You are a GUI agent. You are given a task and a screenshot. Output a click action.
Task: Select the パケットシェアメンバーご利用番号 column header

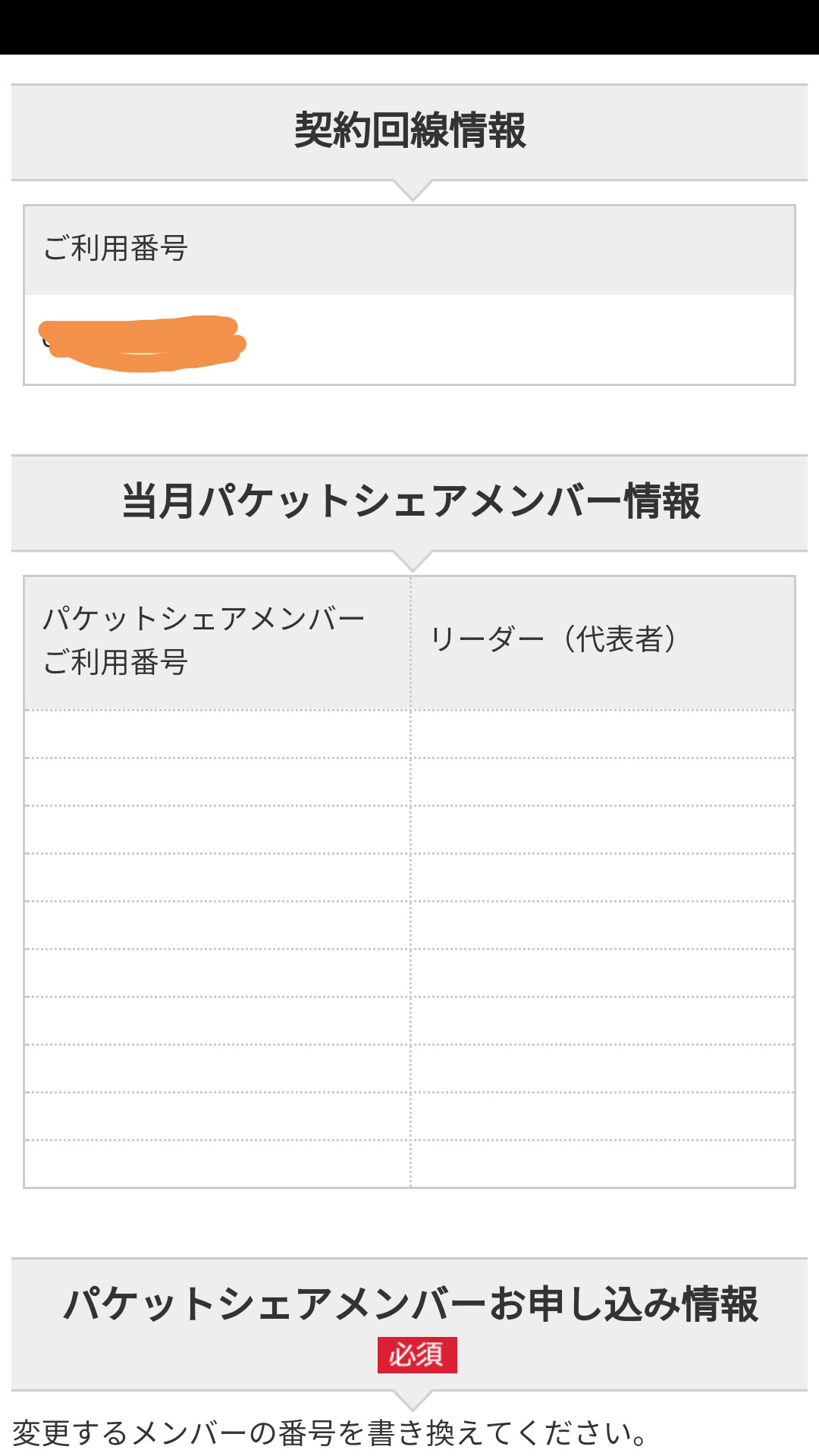(217, 642)
